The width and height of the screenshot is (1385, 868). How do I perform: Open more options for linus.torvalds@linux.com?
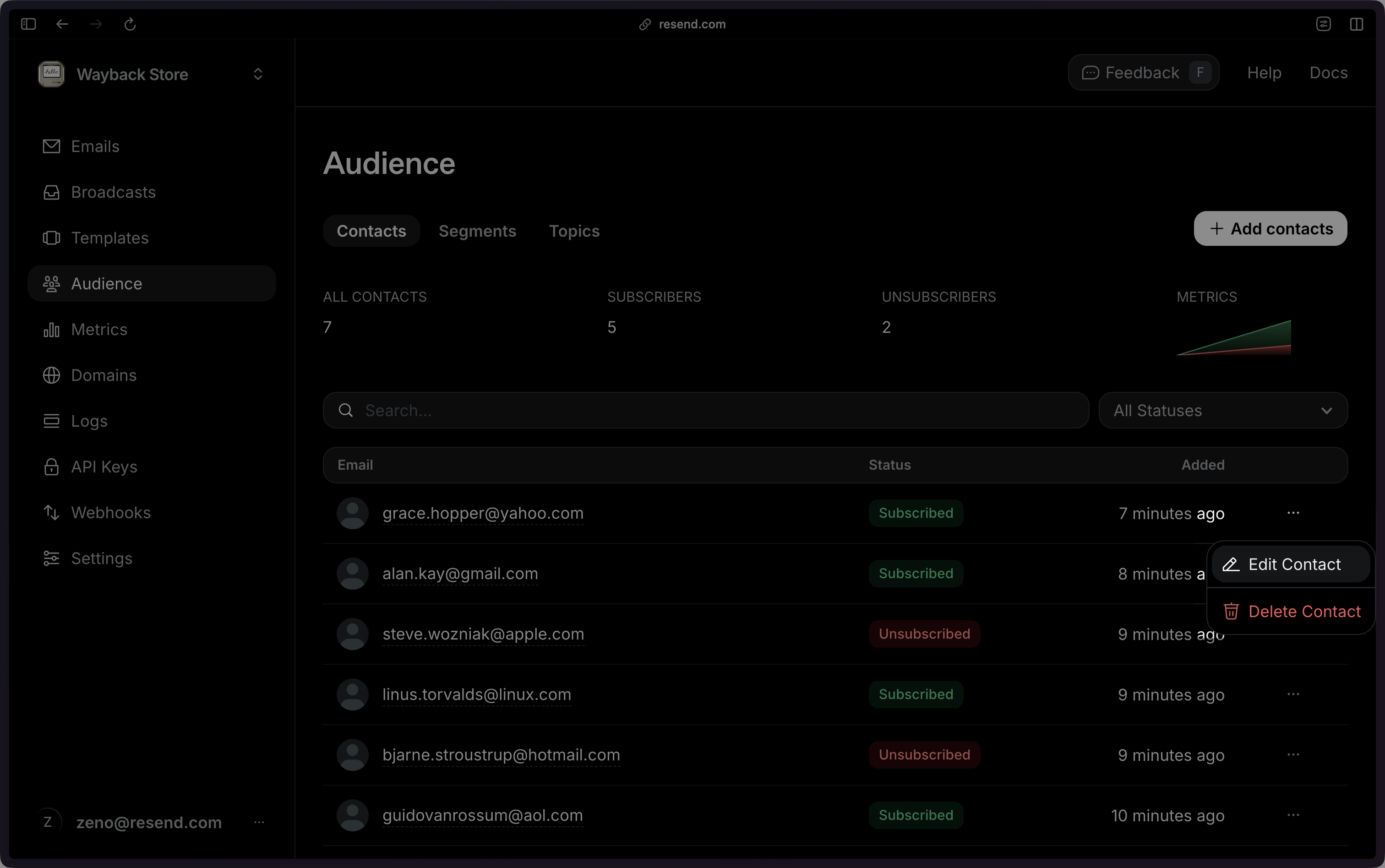[x=1292, y=694]
